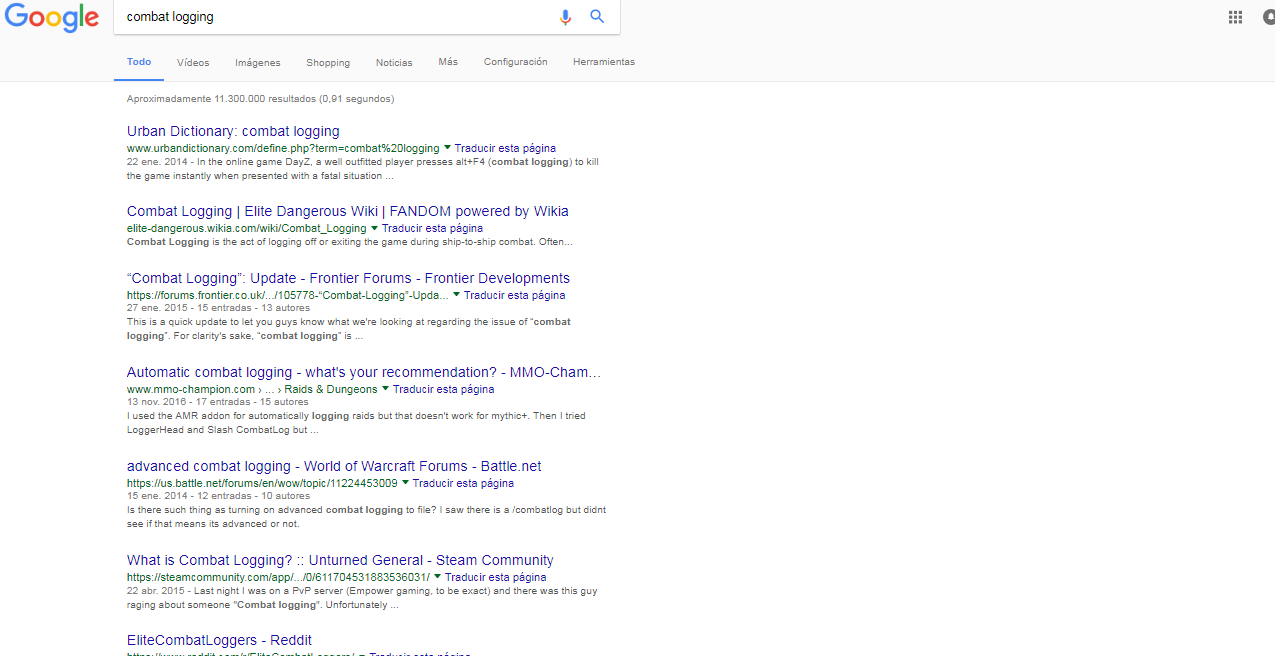Expand arrow next to steamcommunity.com URL

click(437, 577)
